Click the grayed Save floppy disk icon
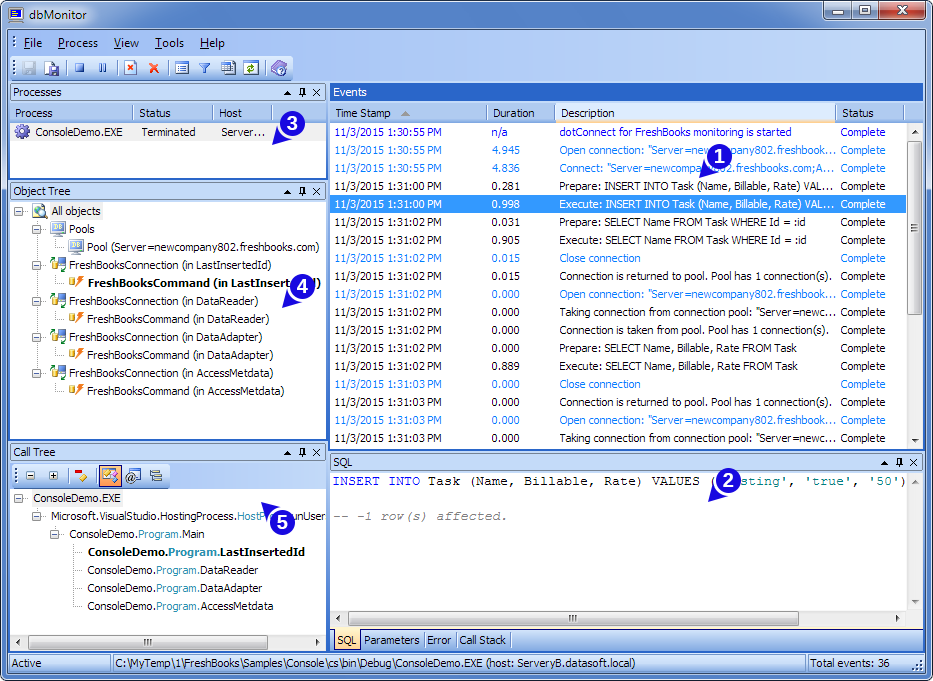 click(x=29, y=68)
